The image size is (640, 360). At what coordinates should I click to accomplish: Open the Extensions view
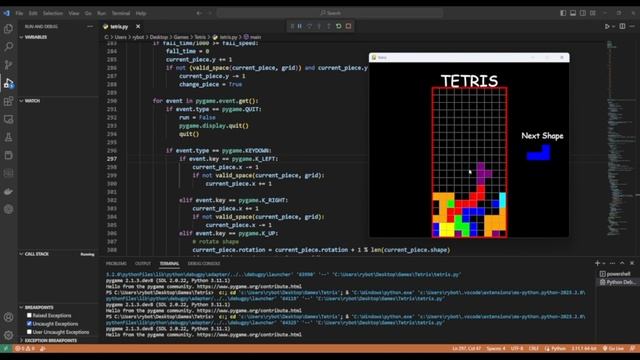[x=8, y=101]
